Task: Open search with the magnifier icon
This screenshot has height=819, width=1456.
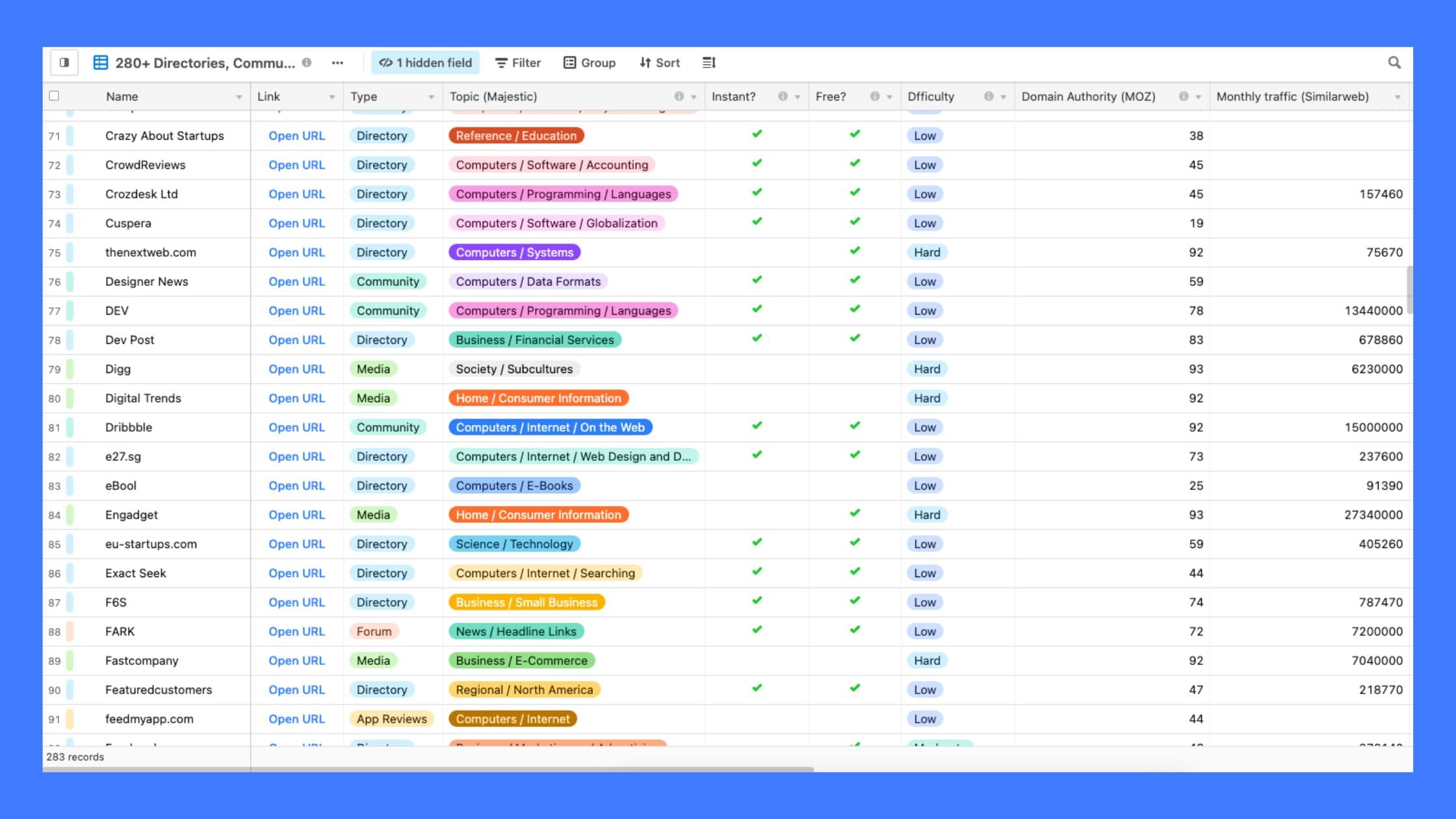Action: (x=1394, y=62)
